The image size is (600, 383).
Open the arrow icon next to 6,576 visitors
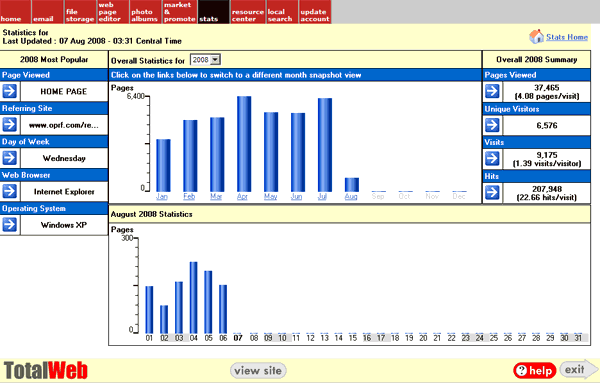click(x=492, y=125)
